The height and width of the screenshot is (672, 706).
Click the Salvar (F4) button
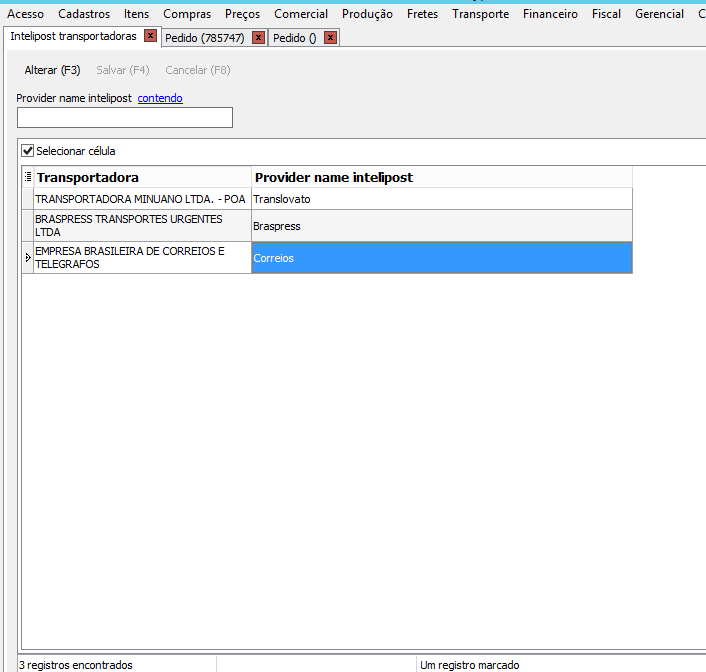[122, 70]
